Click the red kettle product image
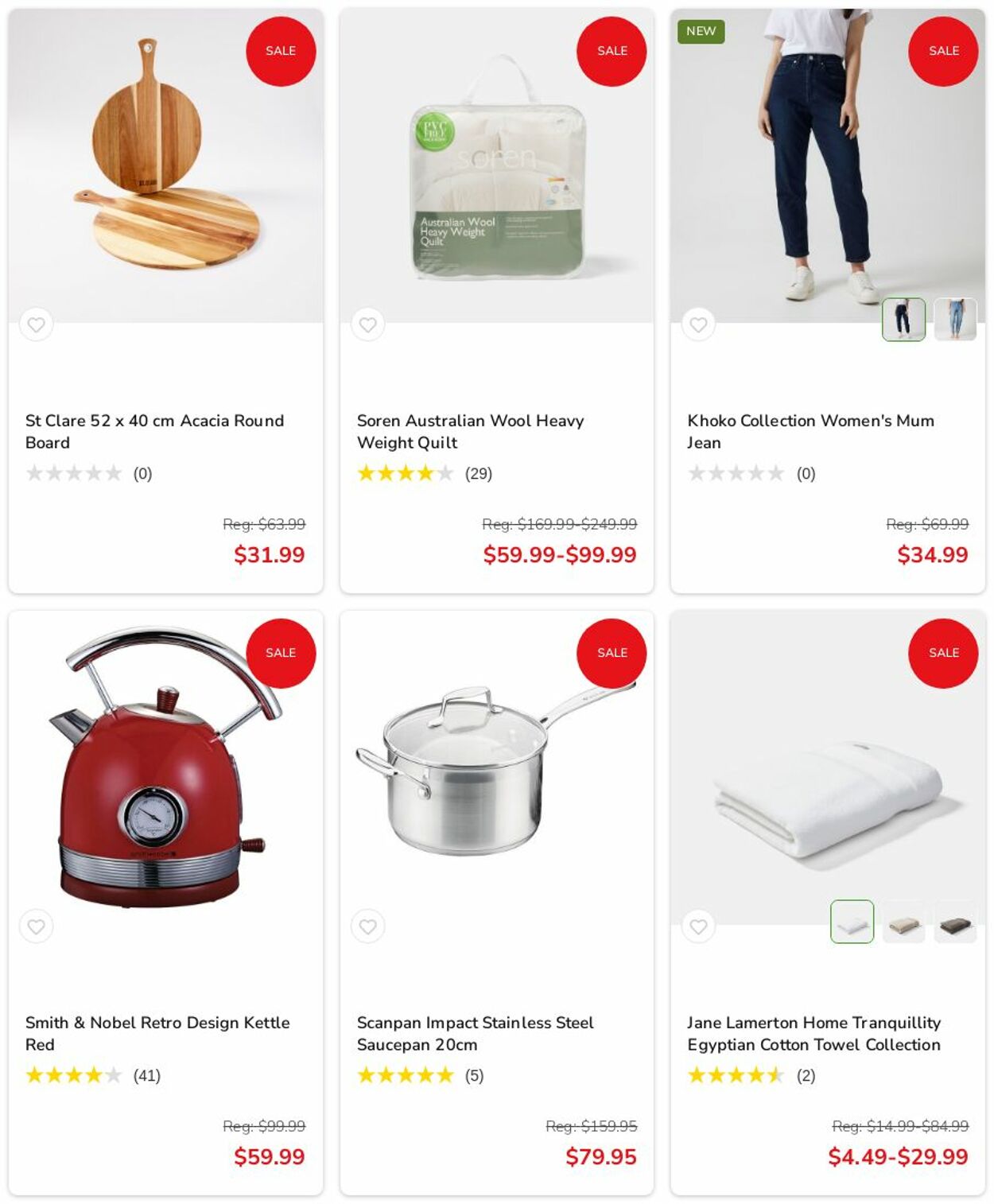Screen dimensions: 994x1204 tap(165, 768)
